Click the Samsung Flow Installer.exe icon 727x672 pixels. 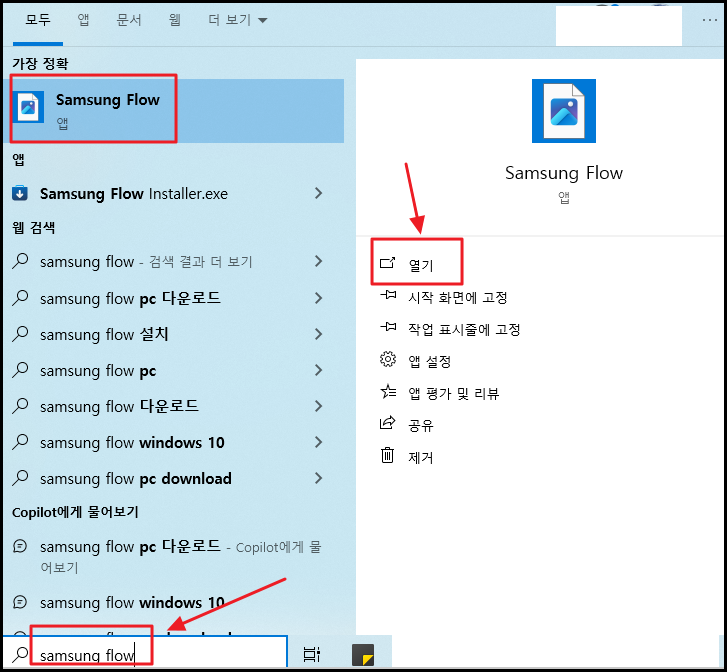[x=20, y=193]
